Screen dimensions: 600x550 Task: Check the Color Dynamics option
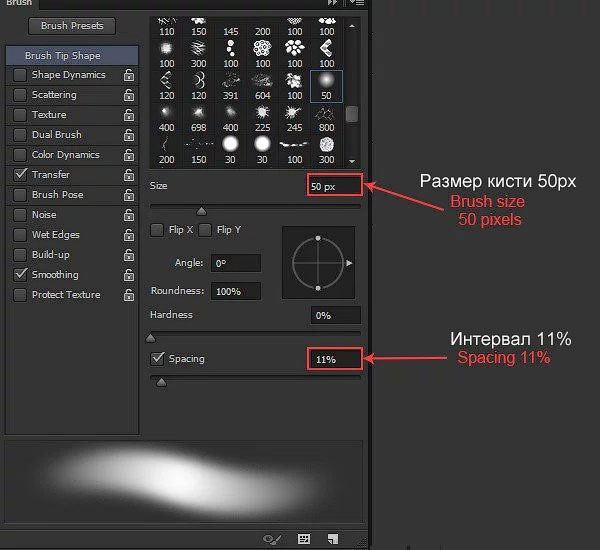click(20, 155)
